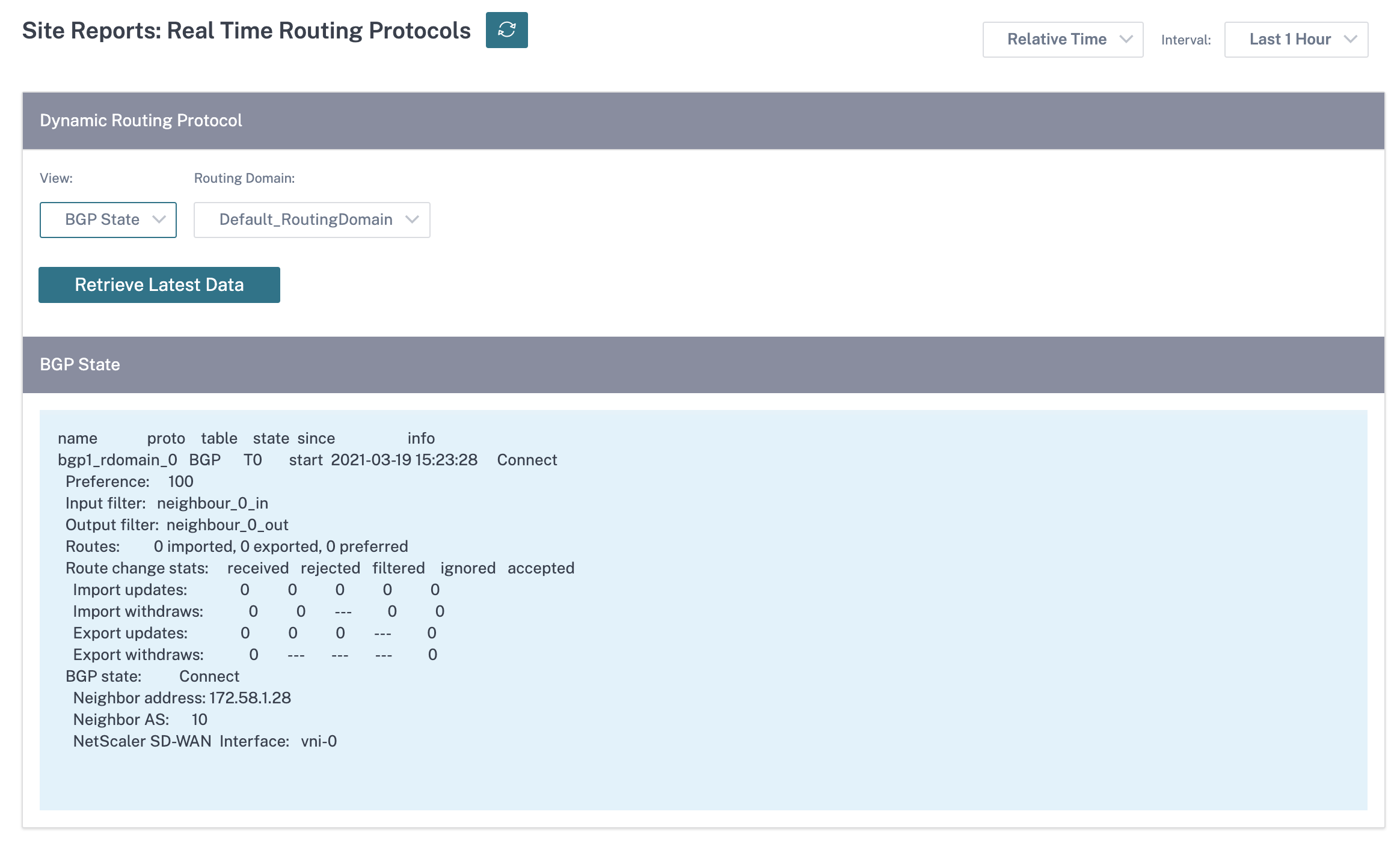Screen dimensions: 1400x844
Task: Click the Export withdraws row label
Action: coord(138,655)
